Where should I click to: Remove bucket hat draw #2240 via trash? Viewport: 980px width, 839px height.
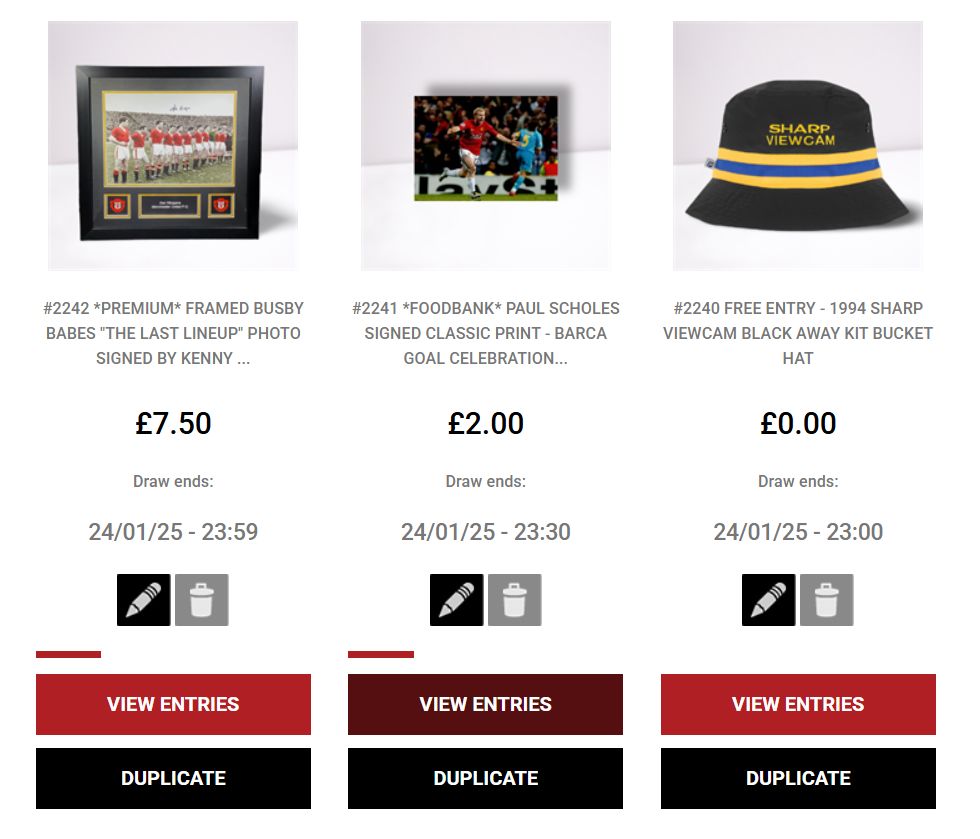pos(827,600)
